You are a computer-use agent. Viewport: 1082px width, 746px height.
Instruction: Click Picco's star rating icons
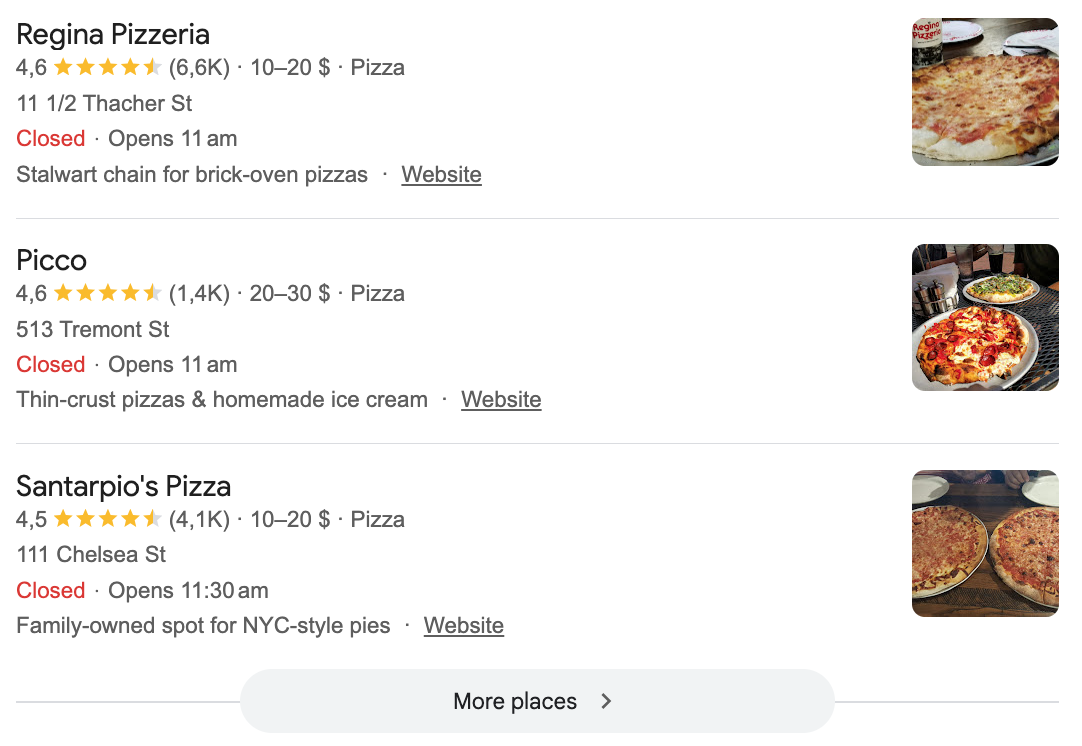click(108, 293)
